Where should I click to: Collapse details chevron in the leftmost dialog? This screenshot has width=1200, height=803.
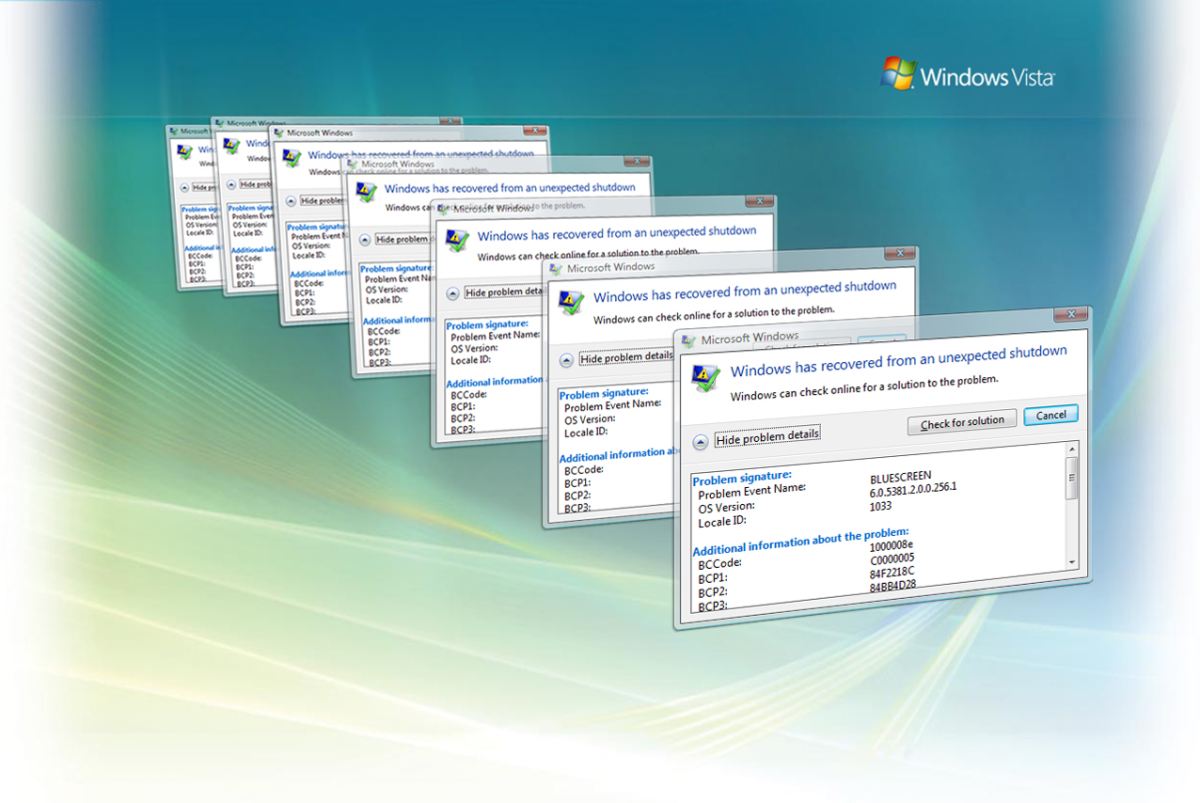[x=183, y=187]
